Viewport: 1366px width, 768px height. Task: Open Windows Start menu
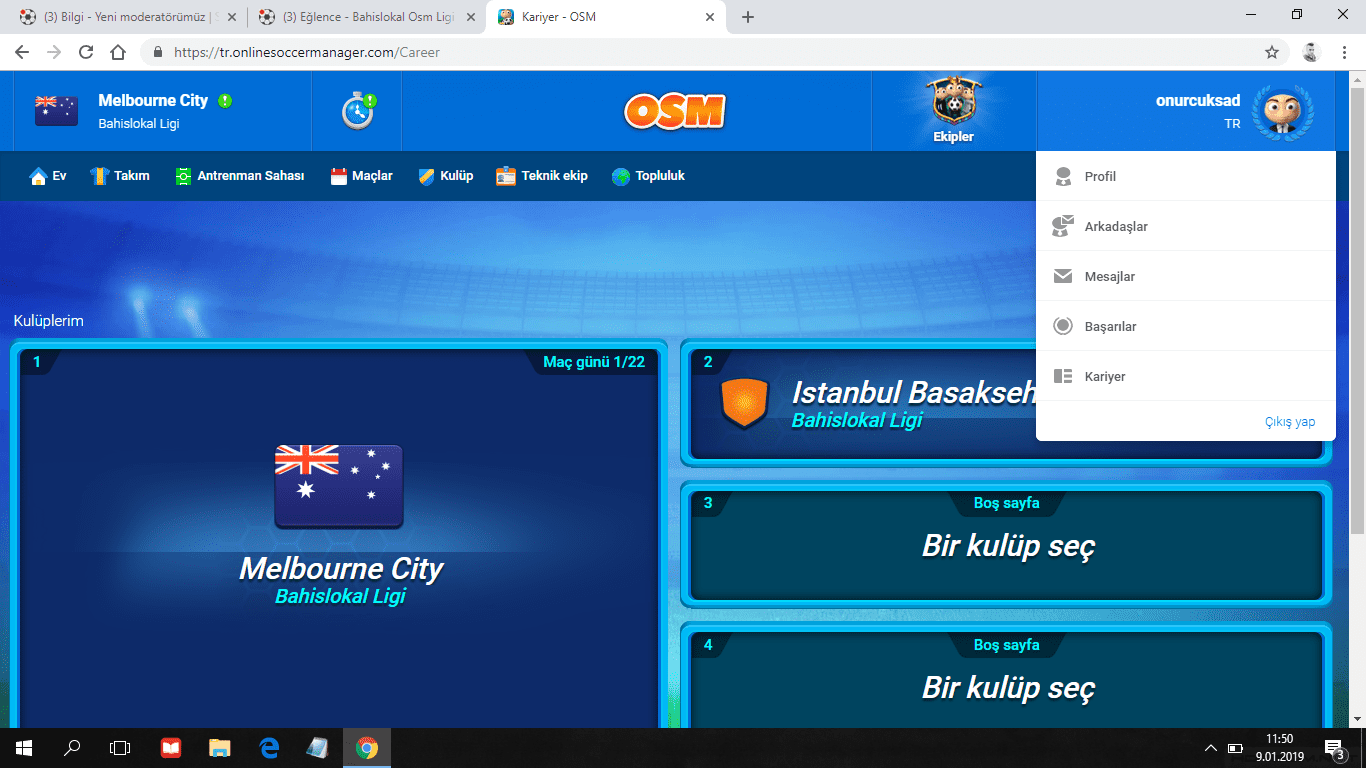point(24,748)
